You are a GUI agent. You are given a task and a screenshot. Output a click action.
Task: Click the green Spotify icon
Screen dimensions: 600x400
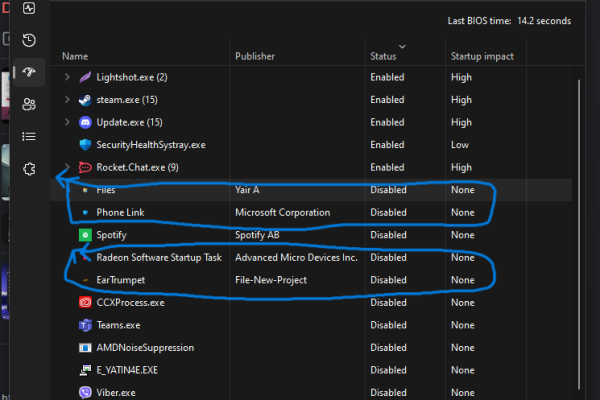point(85,235)
